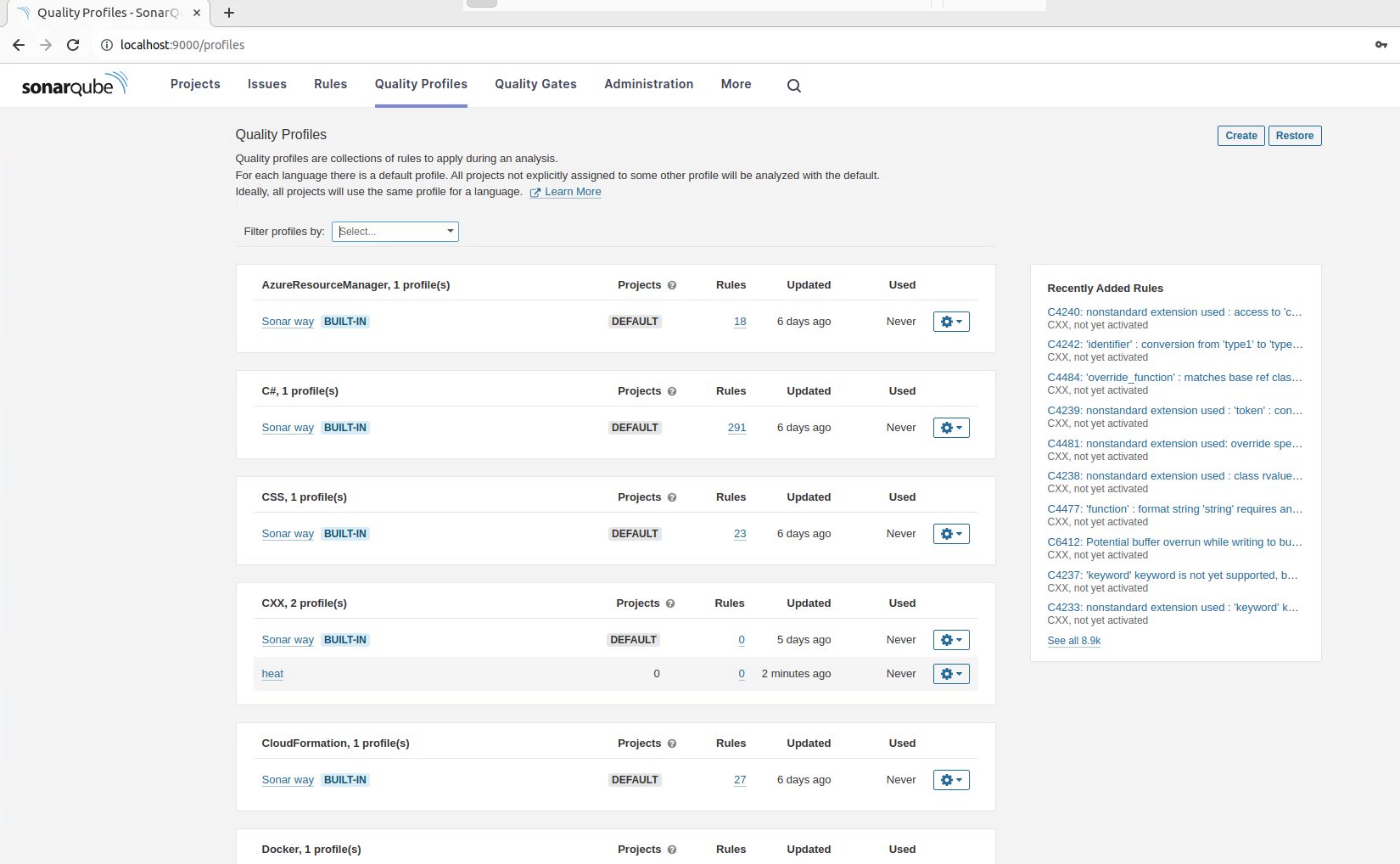Go back using browser back arrow

tap(19, 45)
